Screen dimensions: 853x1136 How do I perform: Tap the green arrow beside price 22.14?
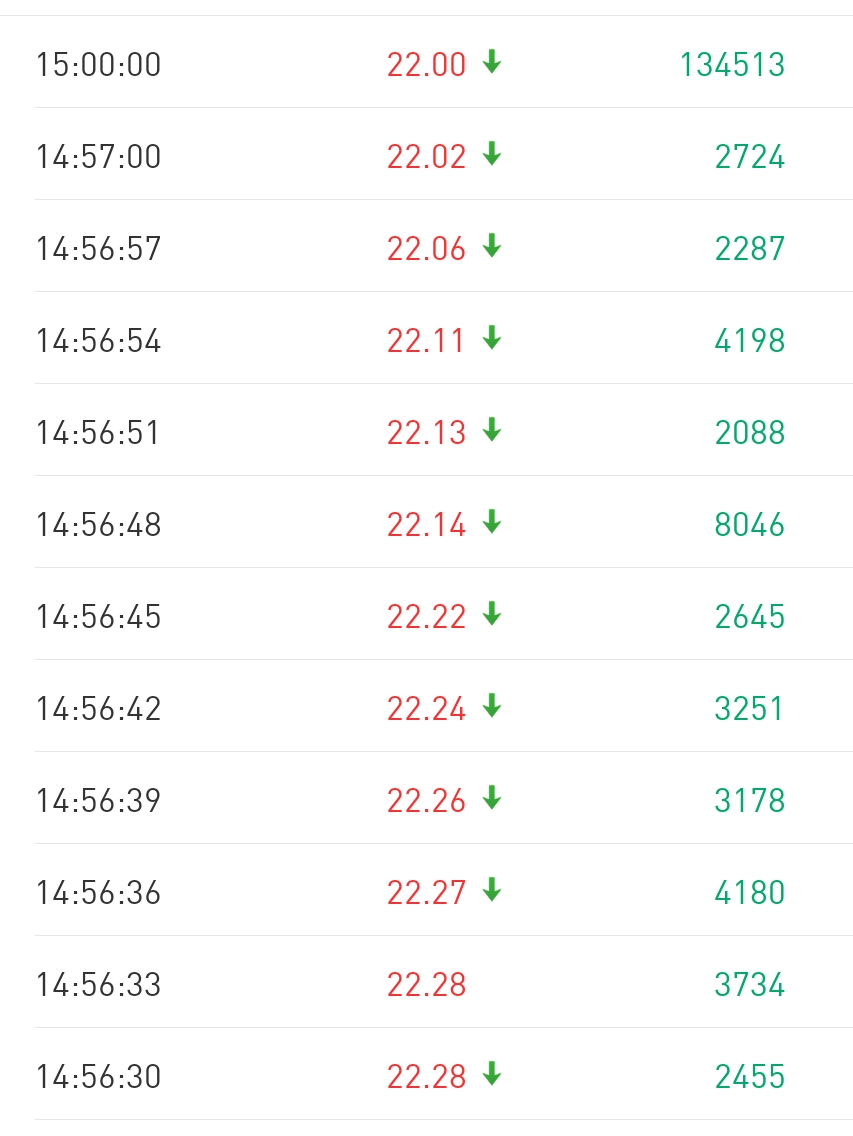491,523
